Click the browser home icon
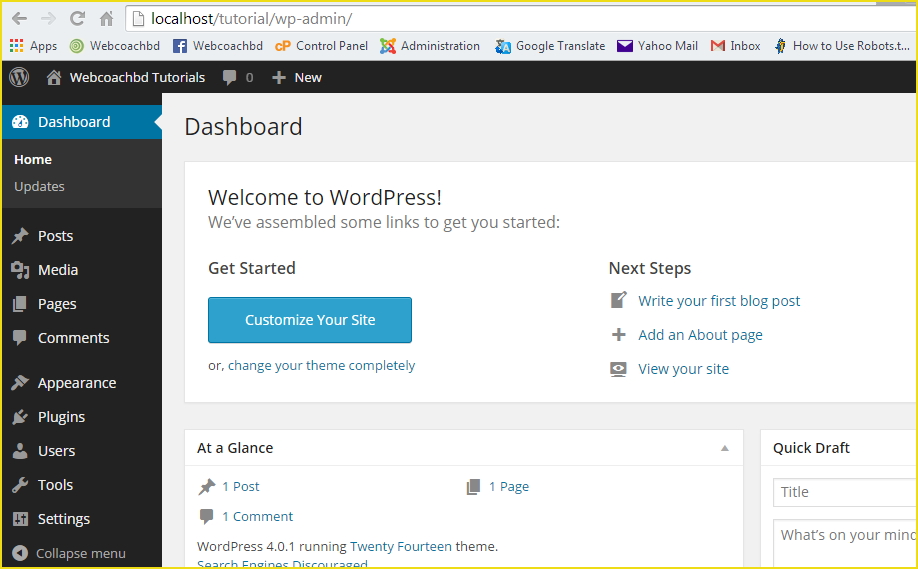918x569 pixels. click(107, 19)
